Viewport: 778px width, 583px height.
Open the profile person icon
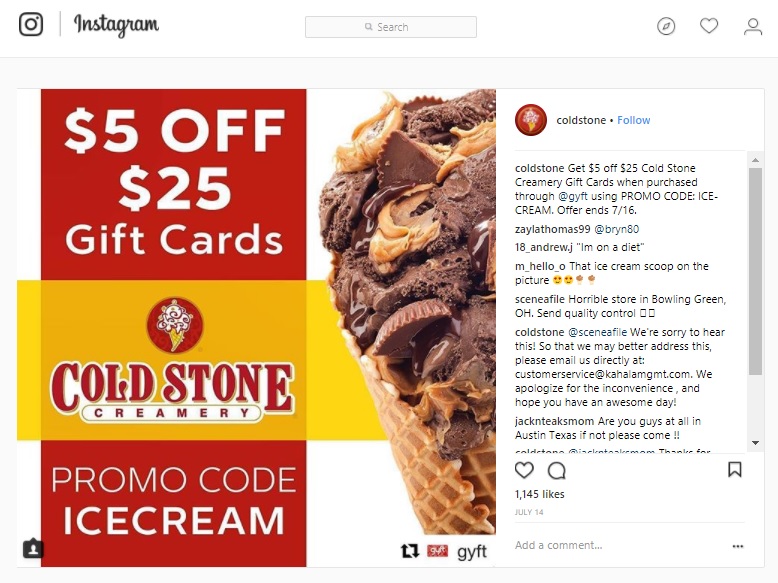[753, 26]
